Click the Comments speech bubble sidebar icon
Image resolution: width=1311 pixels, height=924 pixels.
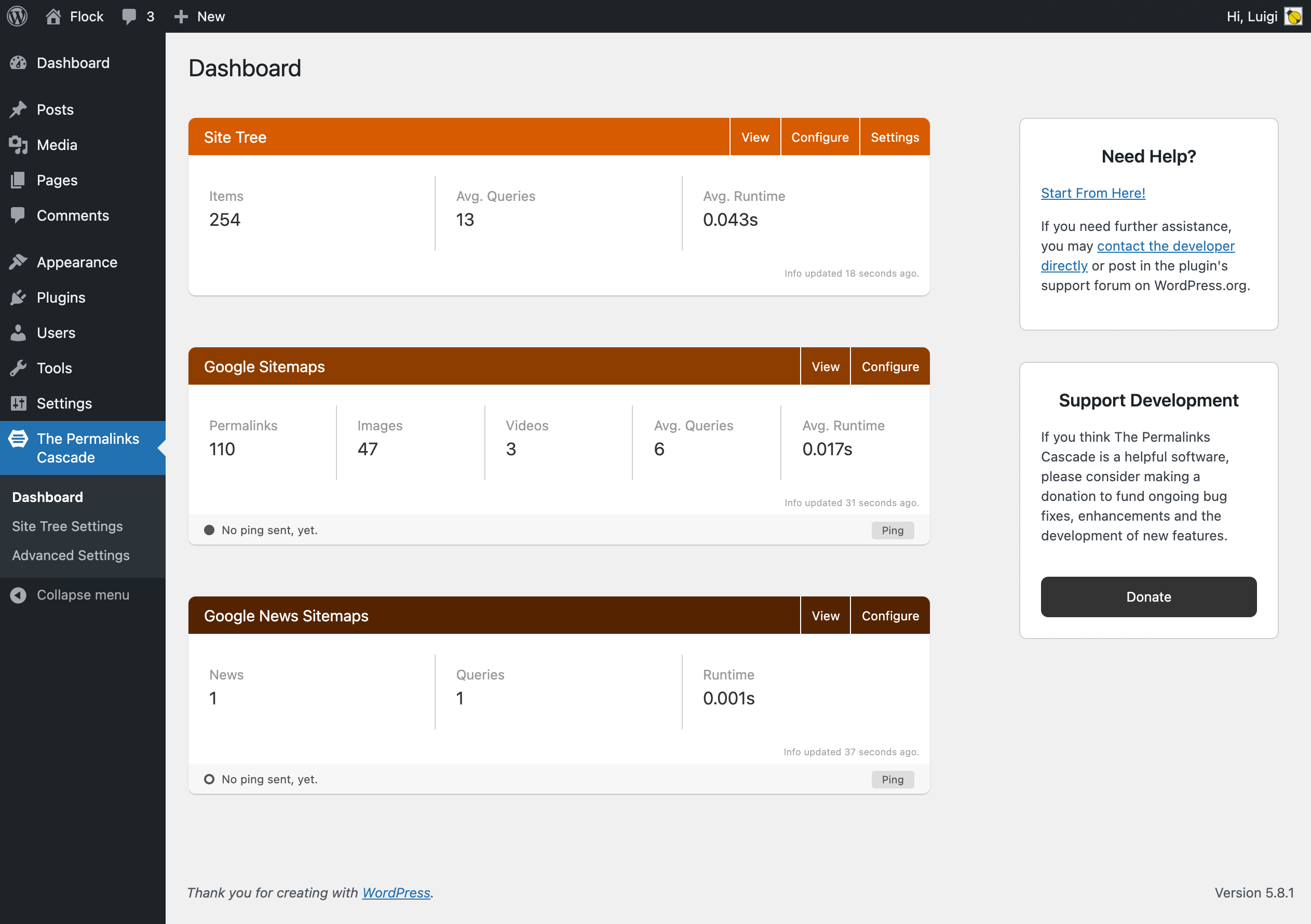[x=18, y=216]
